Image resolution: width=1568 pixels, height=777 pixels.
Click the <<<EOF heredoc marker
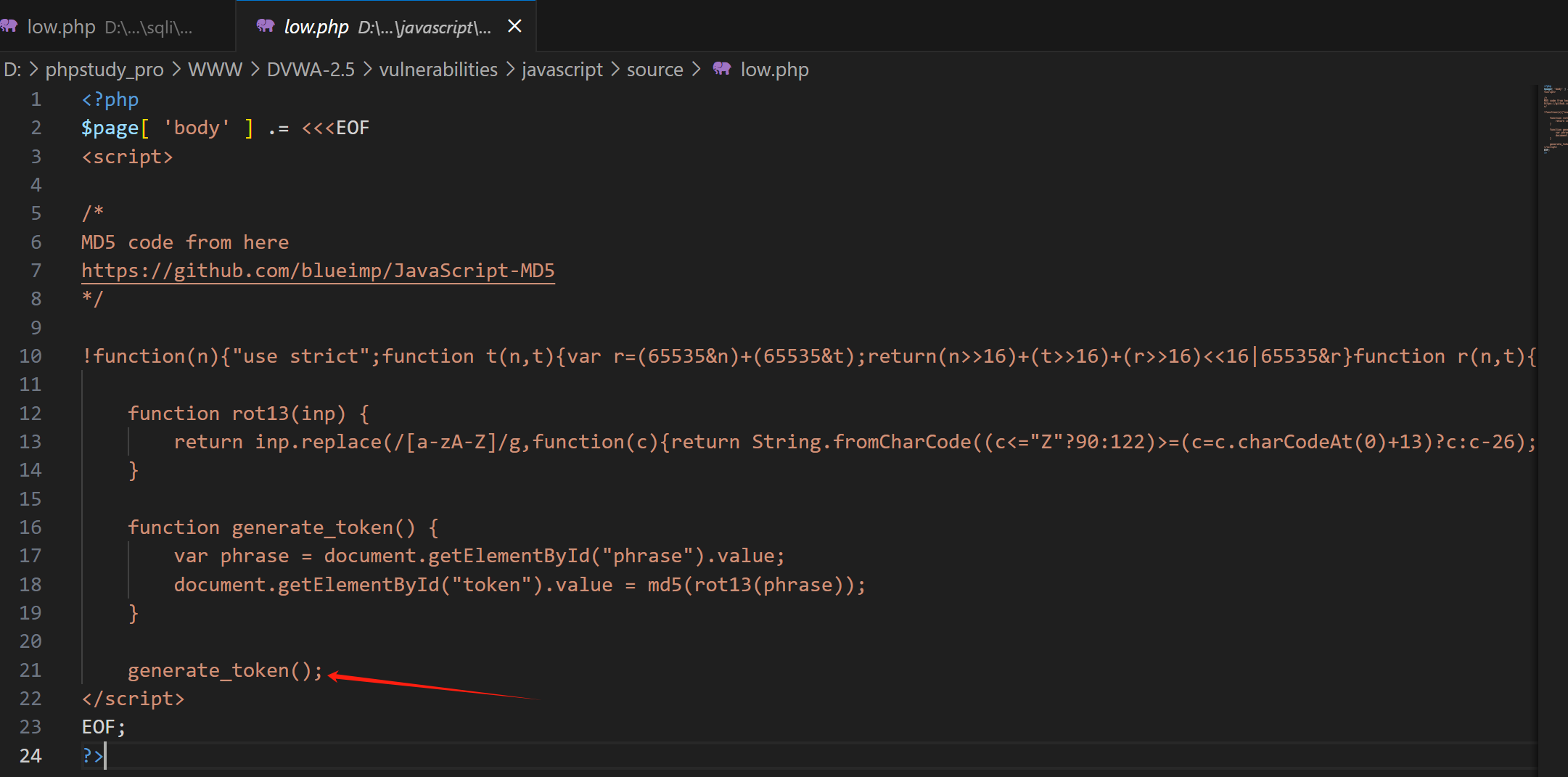pos(335,128)
